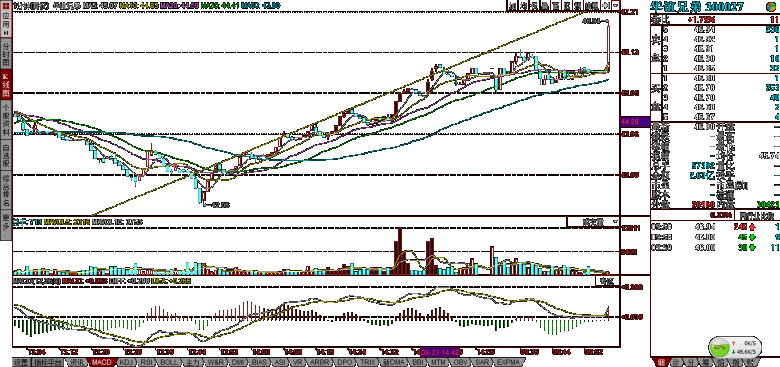Viewport: 780px width, 367px height.
Task: Click the first chart toolbar icon at top
Action: [x=512, y=5]
